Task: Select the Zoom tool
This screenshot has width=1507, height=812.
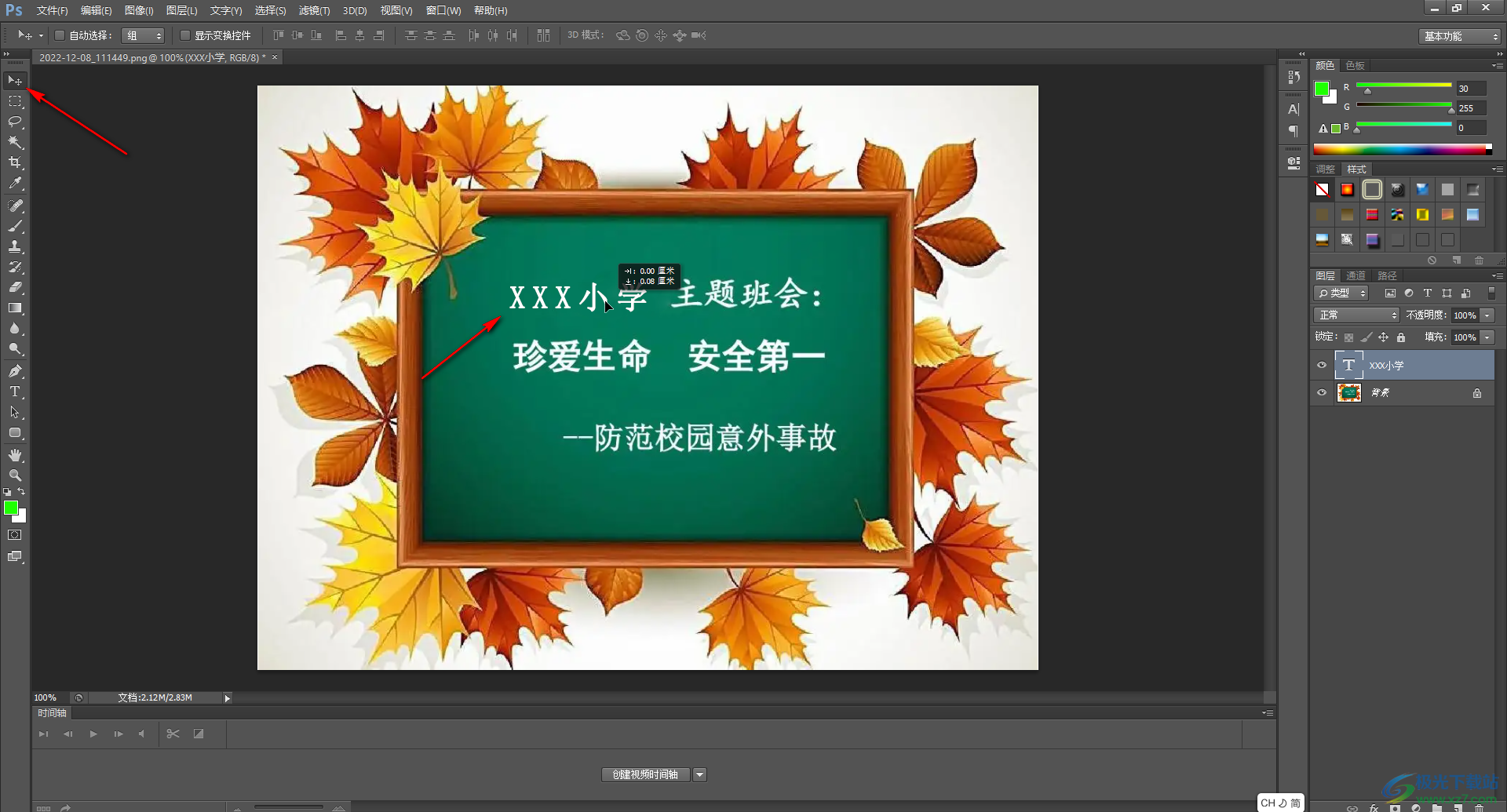Action: 15,475
